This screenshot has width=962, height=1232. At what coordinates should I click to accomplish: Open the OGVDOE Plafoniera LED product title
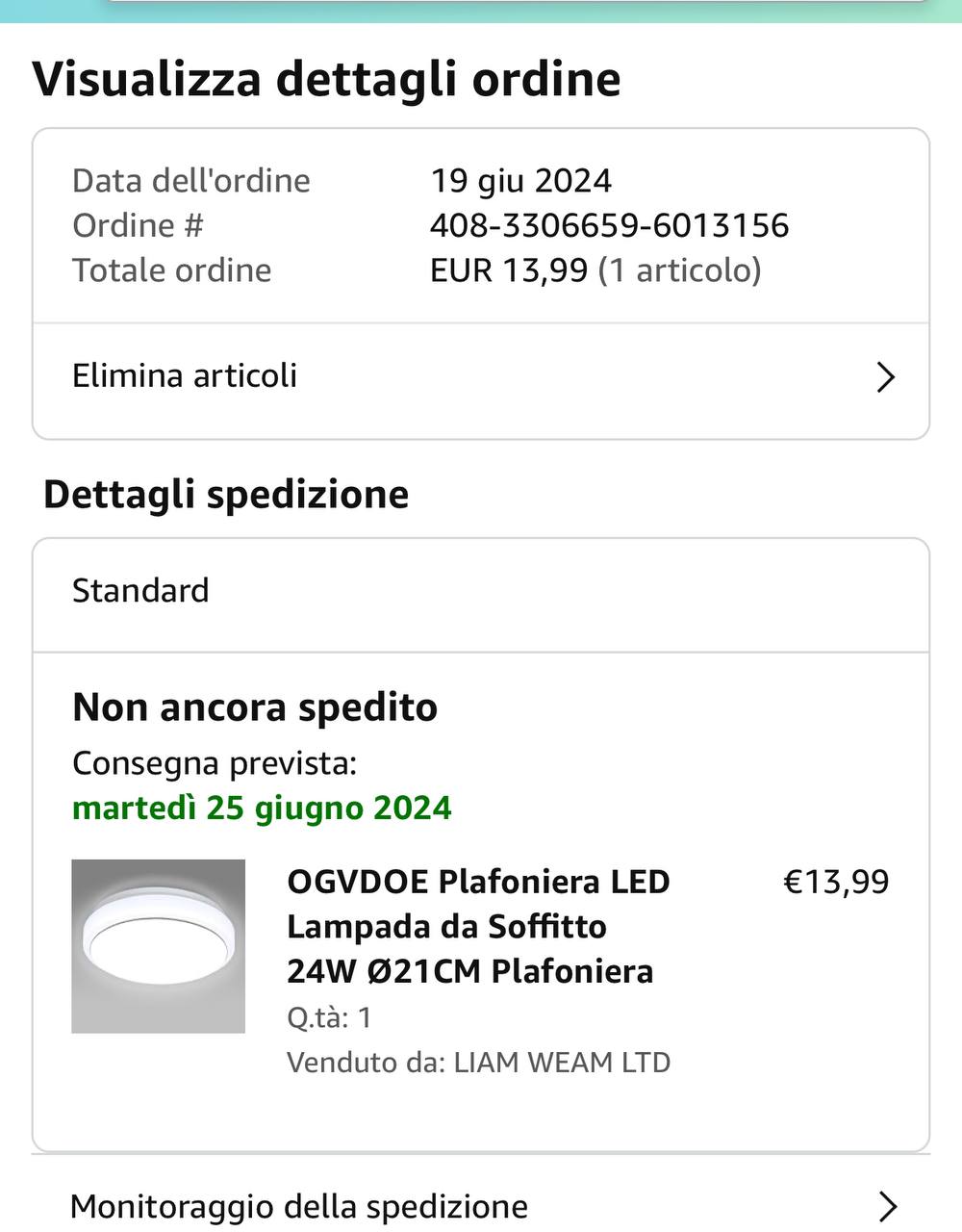point(478,926)
